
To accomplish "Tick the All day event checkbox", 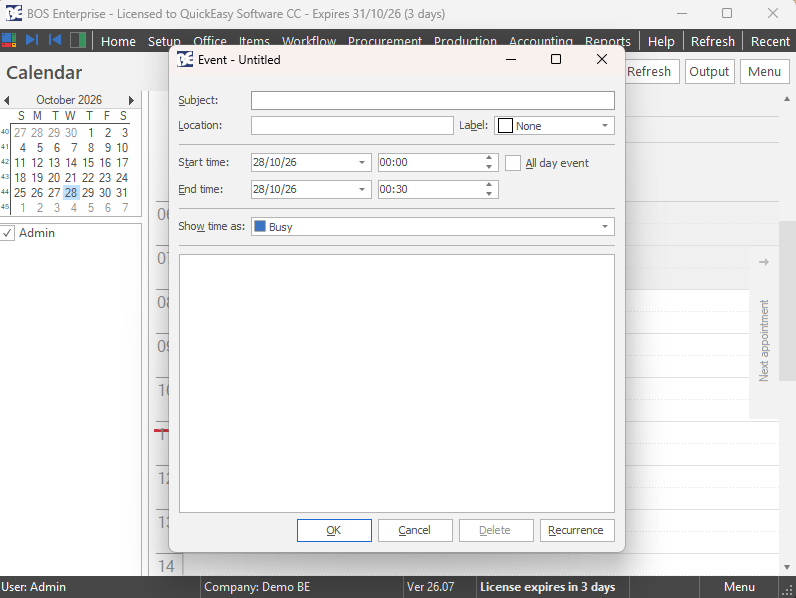I will pos(513,163).
